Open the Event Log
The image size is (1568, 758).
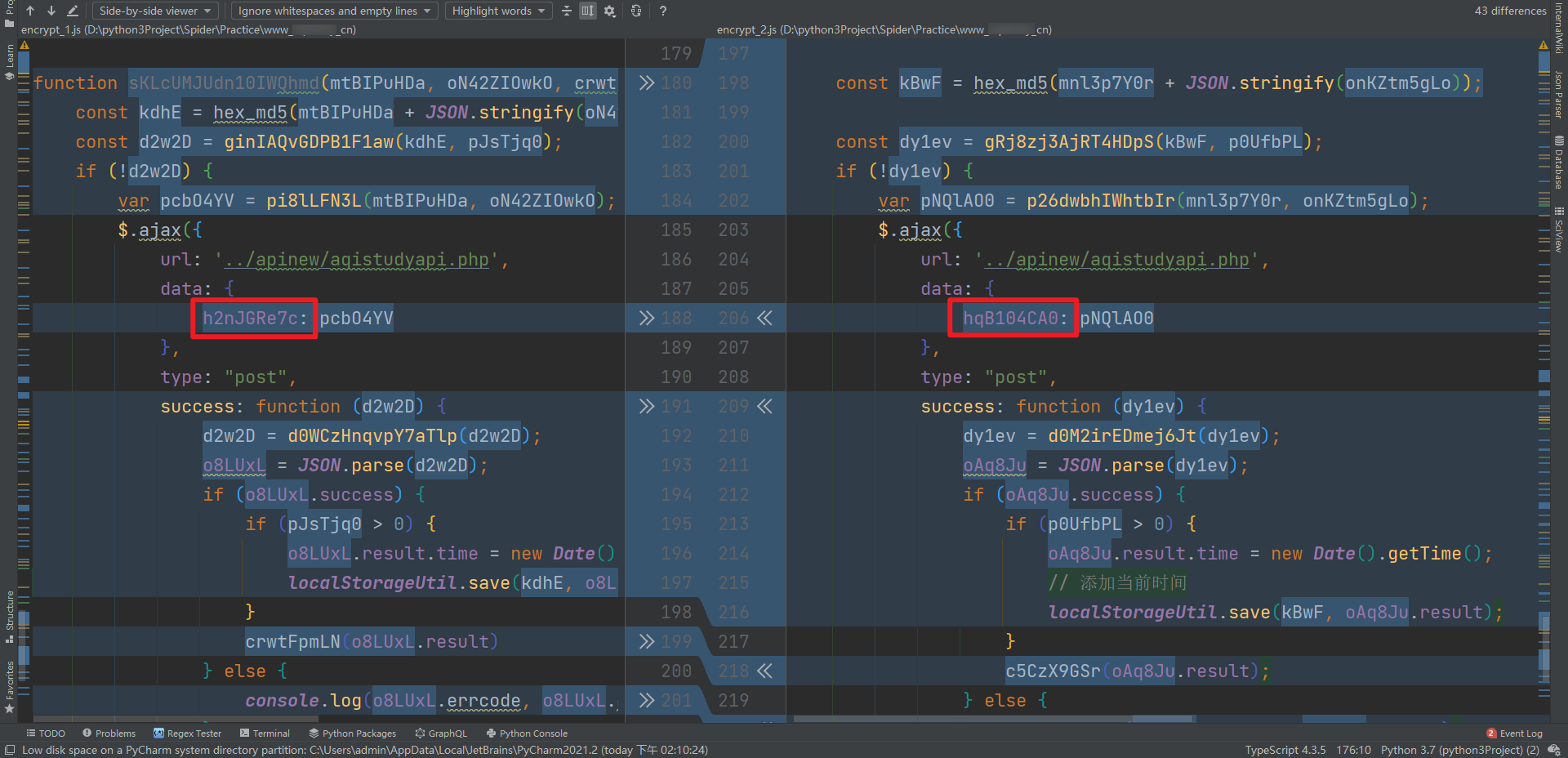click(1514, 733)
